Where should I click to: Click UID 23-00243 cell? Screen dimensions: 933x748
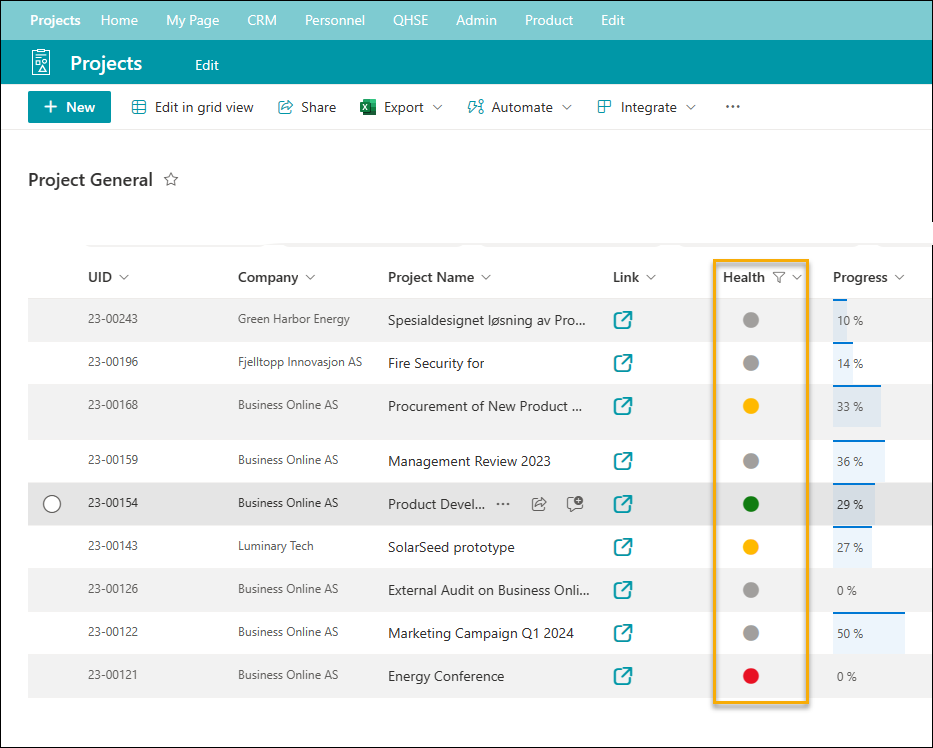[113, 318]
